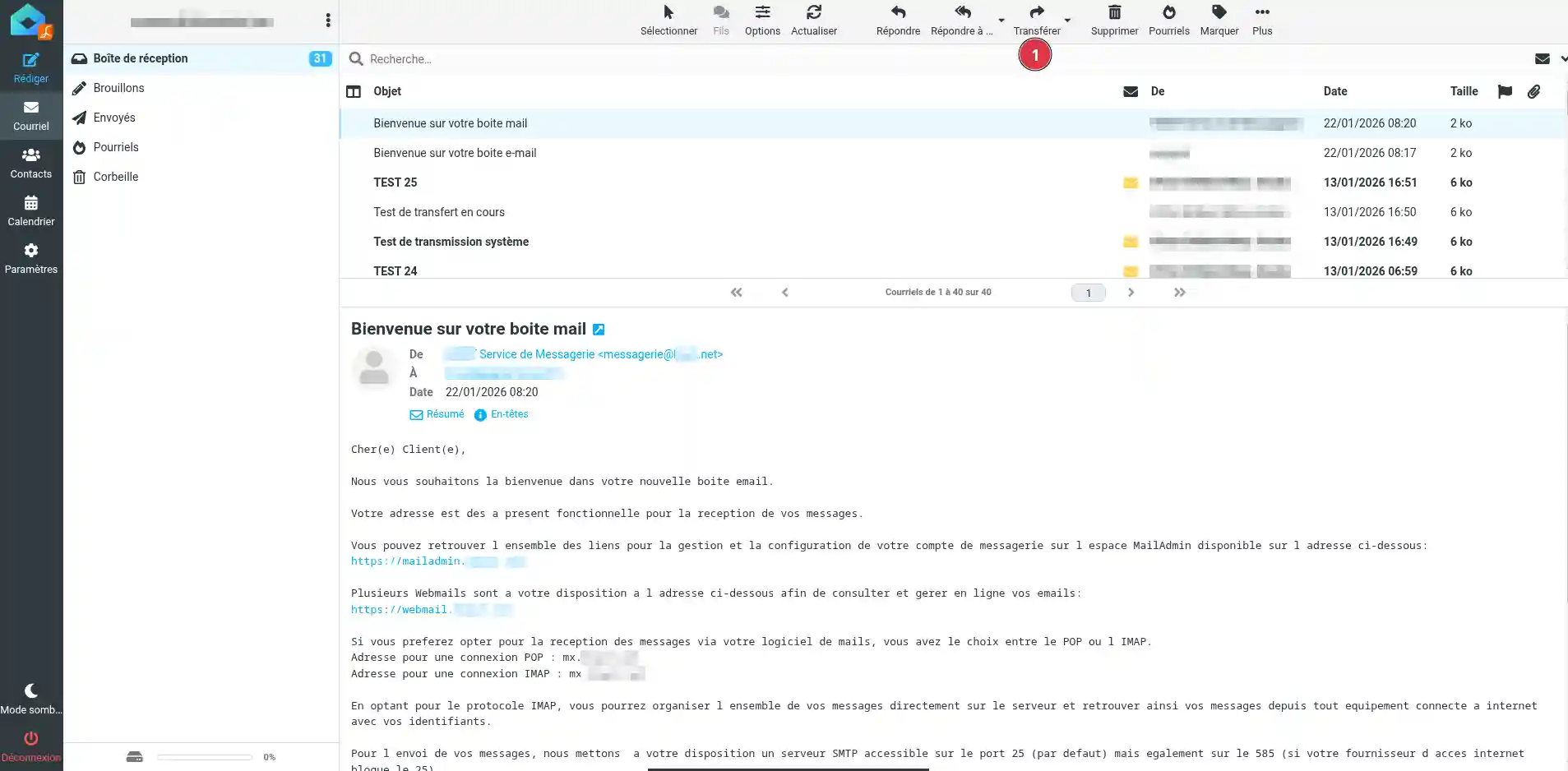The width and height of the screenshot is (1568, 771).
Task: Click the Fils threads toolbar icon
Action: (721, 12)
